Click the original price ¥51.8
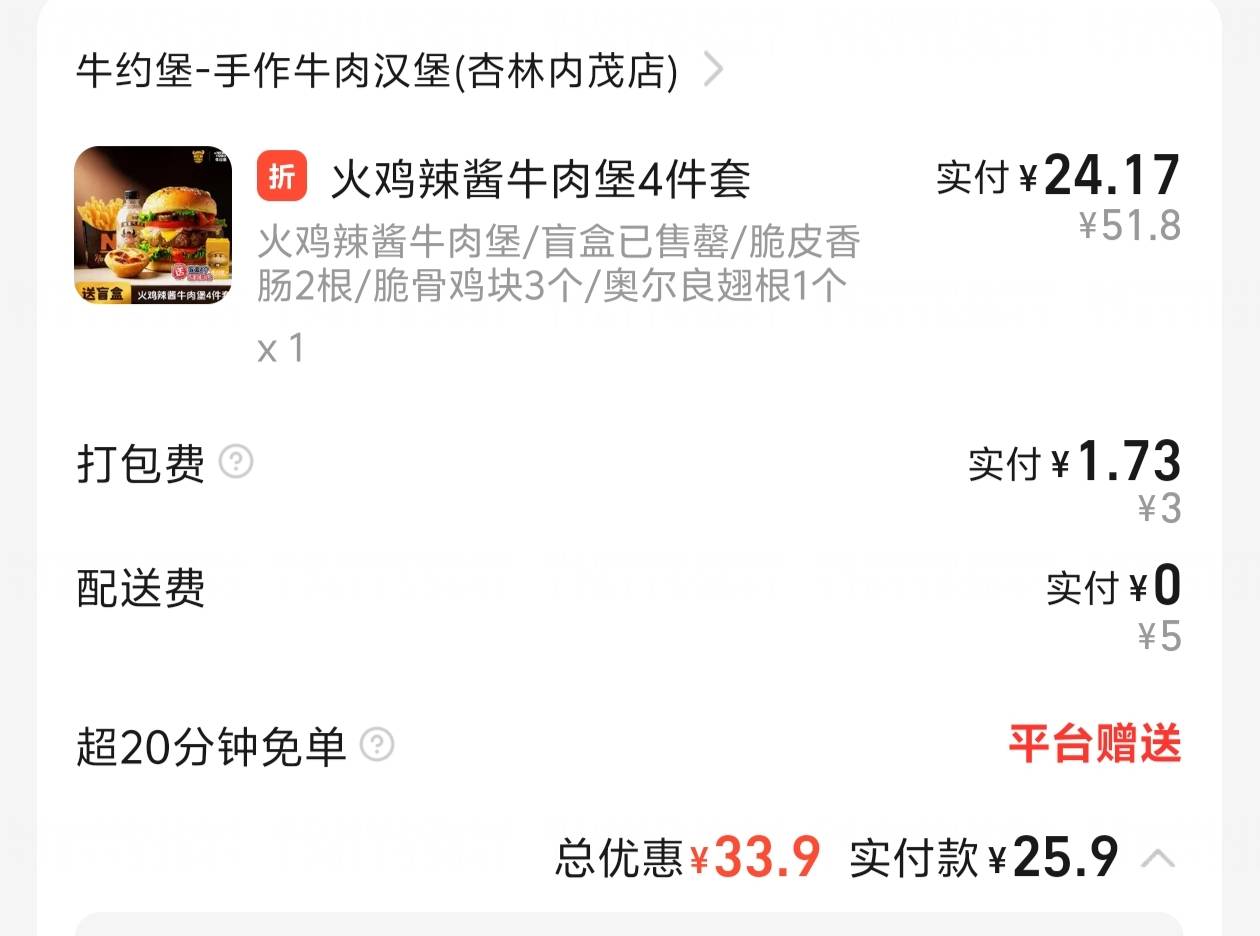Viewport: 1260px width, 936px height. click(x=1130, y=226)
